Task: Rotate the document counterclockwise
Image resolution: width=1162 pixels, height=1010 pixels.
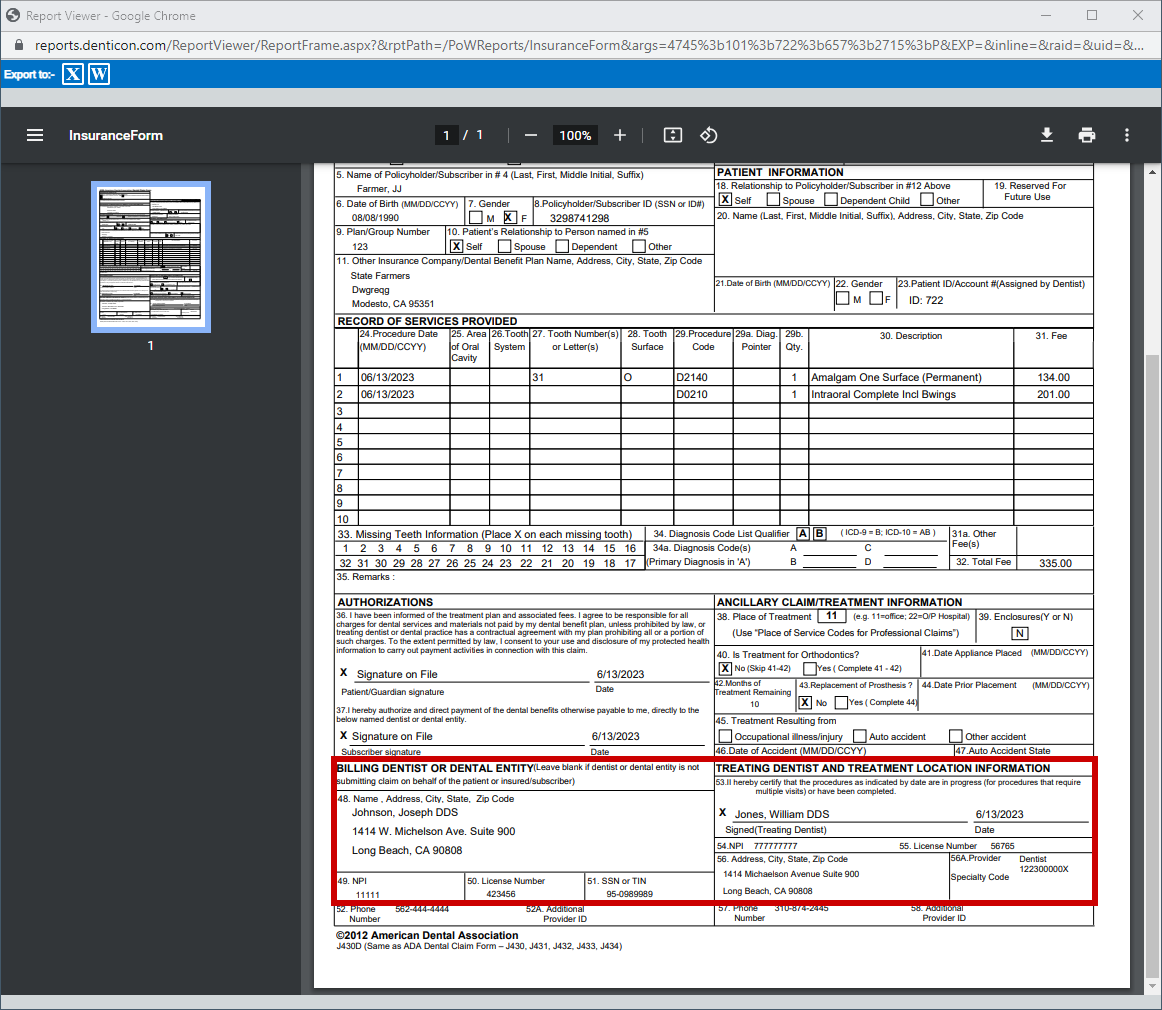Action: pos(709,135)
